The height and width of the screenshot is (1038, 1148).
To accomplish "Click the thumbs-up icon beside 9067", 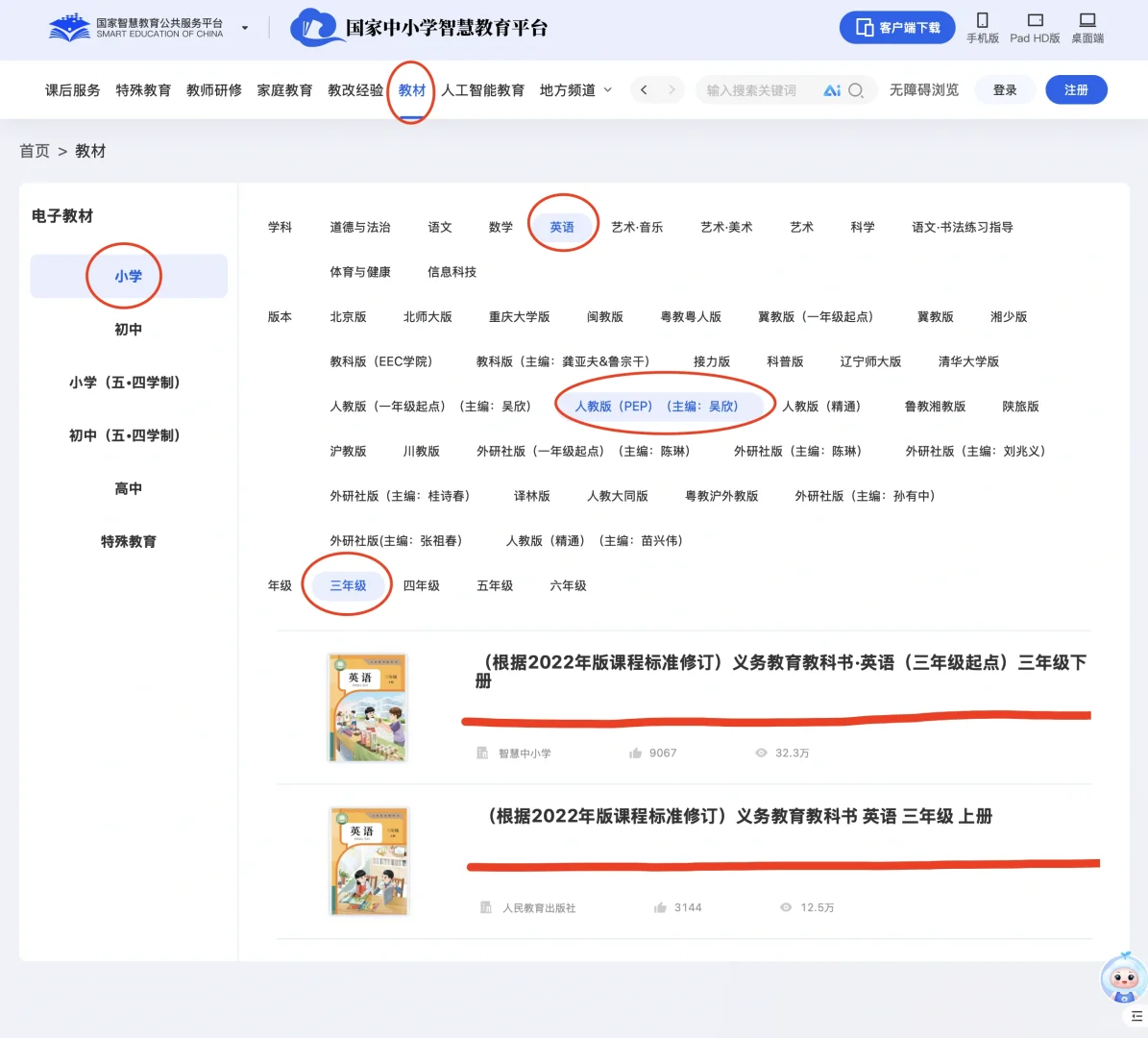I will pos(636,754).
